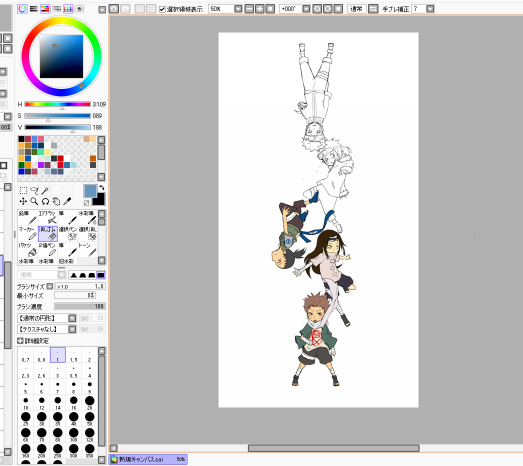Rotate canvas clockwise button
523x466 pixels.
[328, 9]
